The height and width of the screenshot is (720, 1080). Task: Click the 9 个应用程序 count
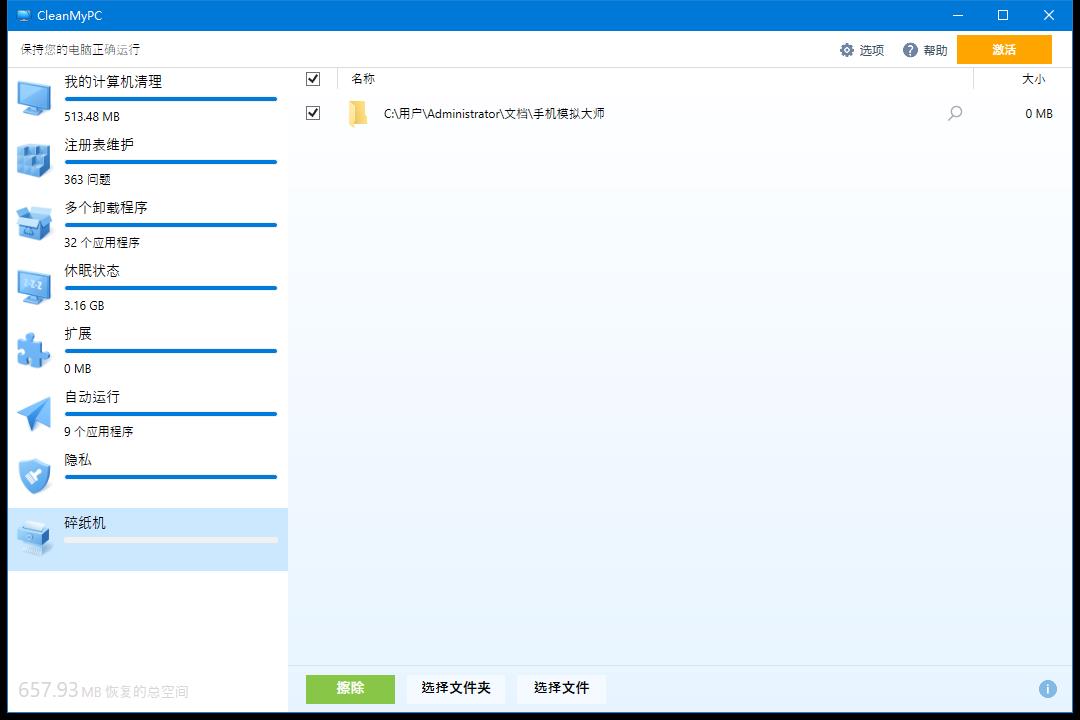[98, 432]
